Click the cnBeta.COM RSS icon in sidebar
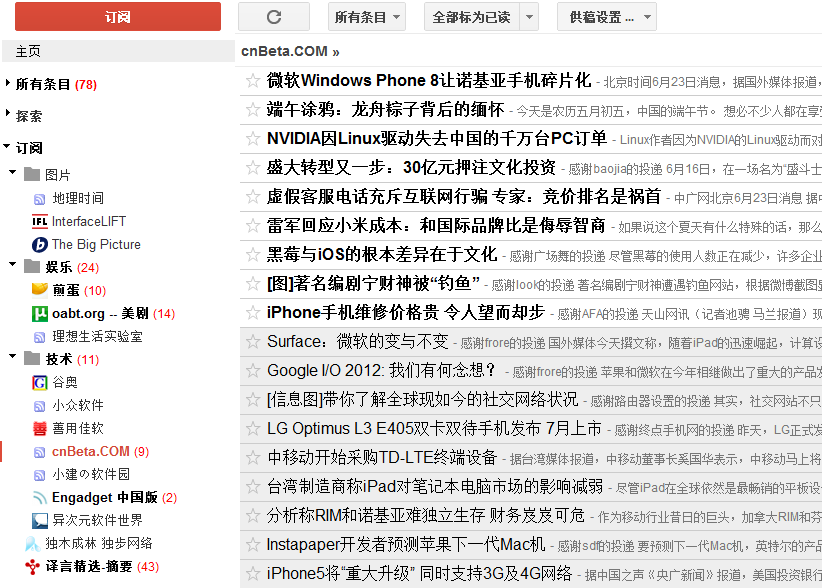Screen dimensions: 822x588 click(x=39, y=452)
